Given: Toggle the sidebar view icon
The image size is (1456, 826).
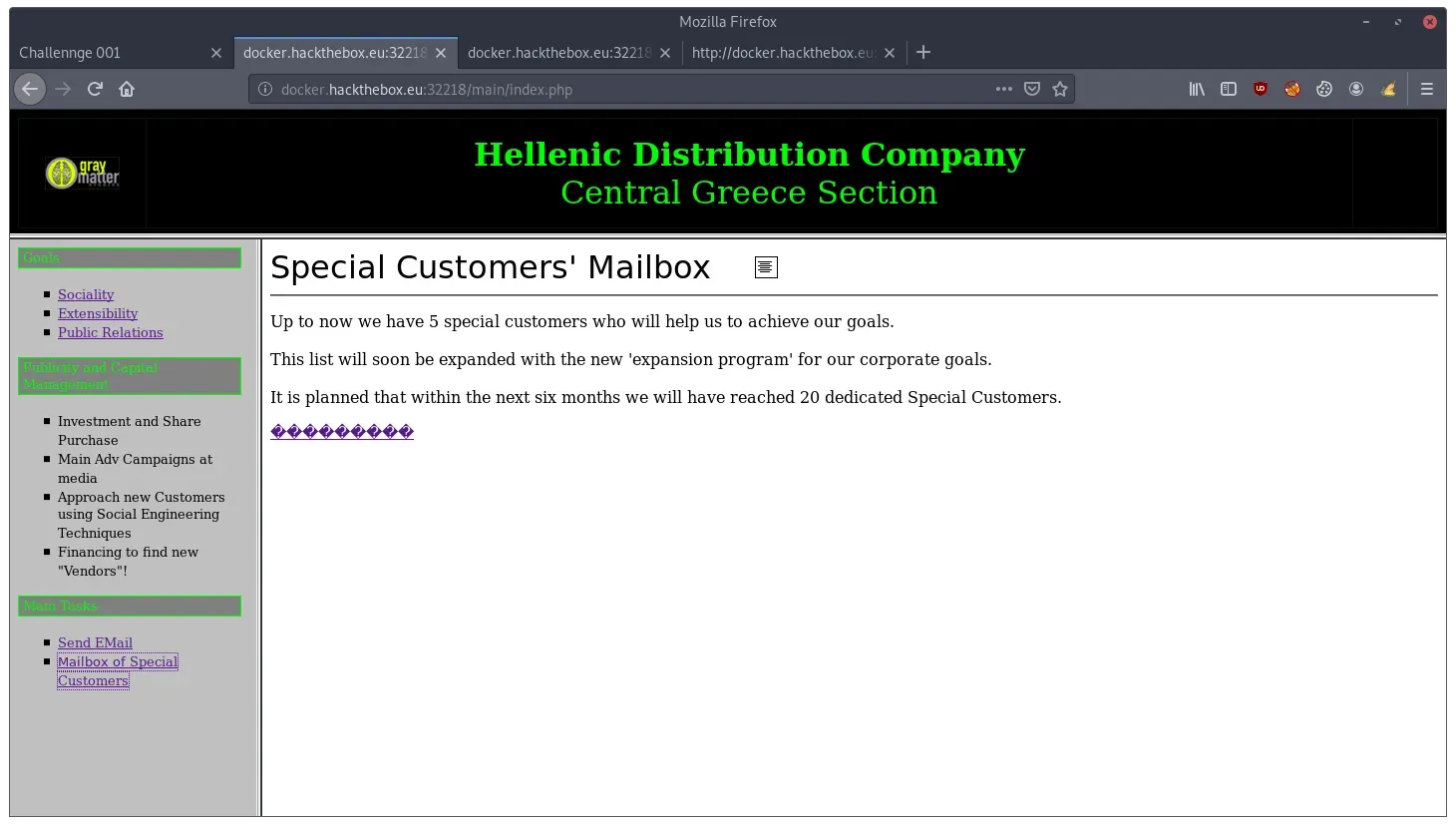Looking at the screenshot, I should [x=1229, y=89].
